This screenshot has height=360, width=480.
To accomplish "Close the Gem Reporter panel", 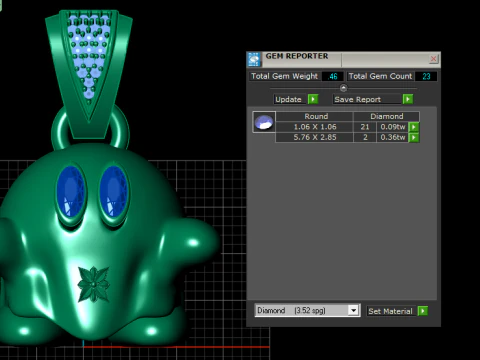I will [433, 59].
